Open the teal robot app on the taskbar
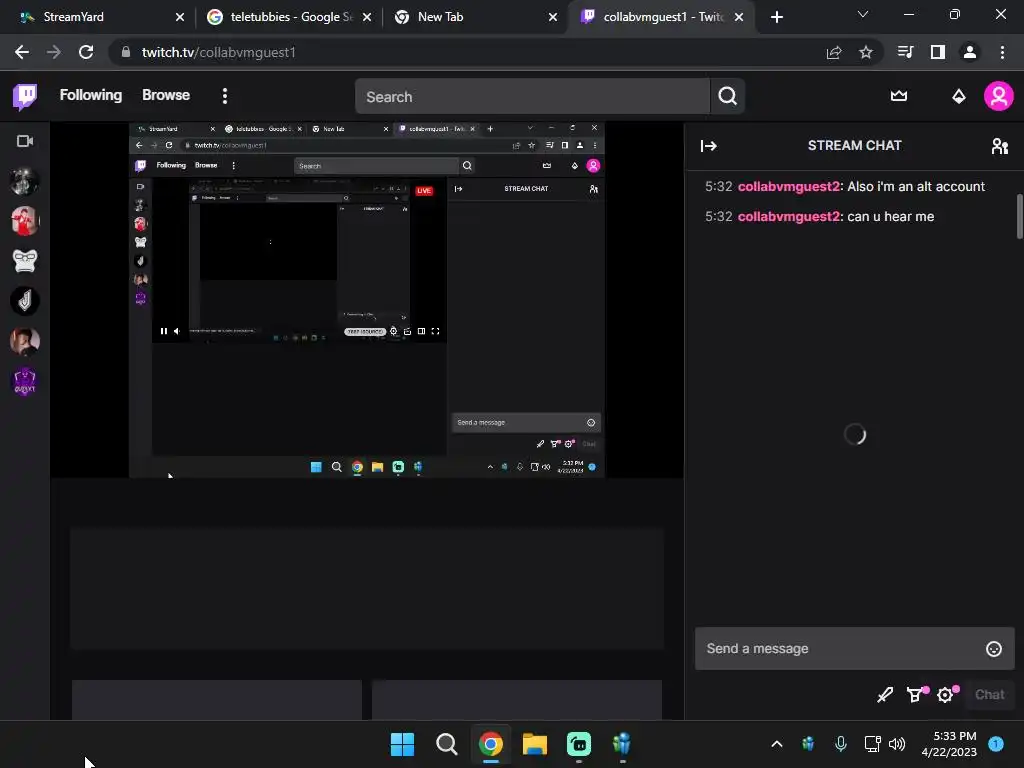1024x768 pixels. coord(579,744)
